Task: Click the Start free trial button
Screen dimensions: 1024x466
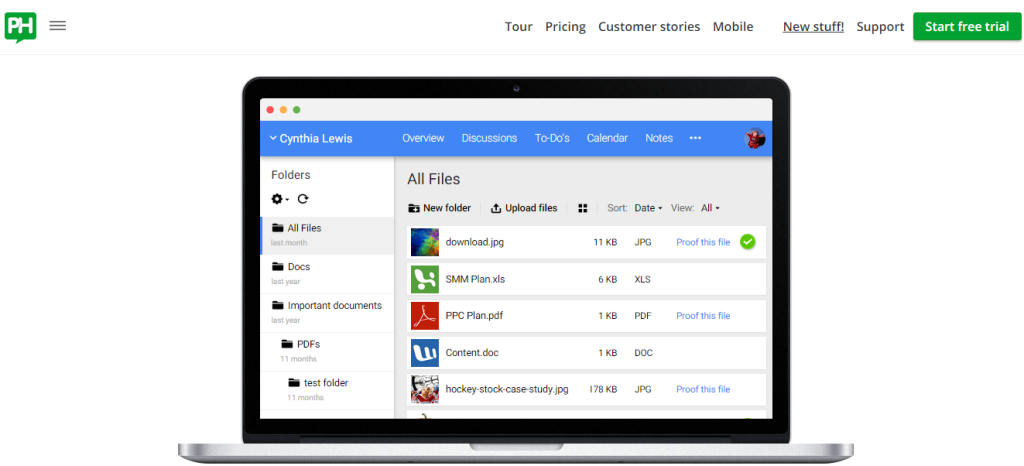Action: [967, 27]
